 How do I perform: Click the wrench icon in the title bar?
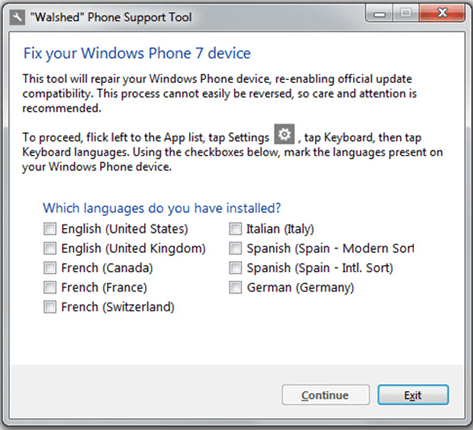click(x=17, y=17)
